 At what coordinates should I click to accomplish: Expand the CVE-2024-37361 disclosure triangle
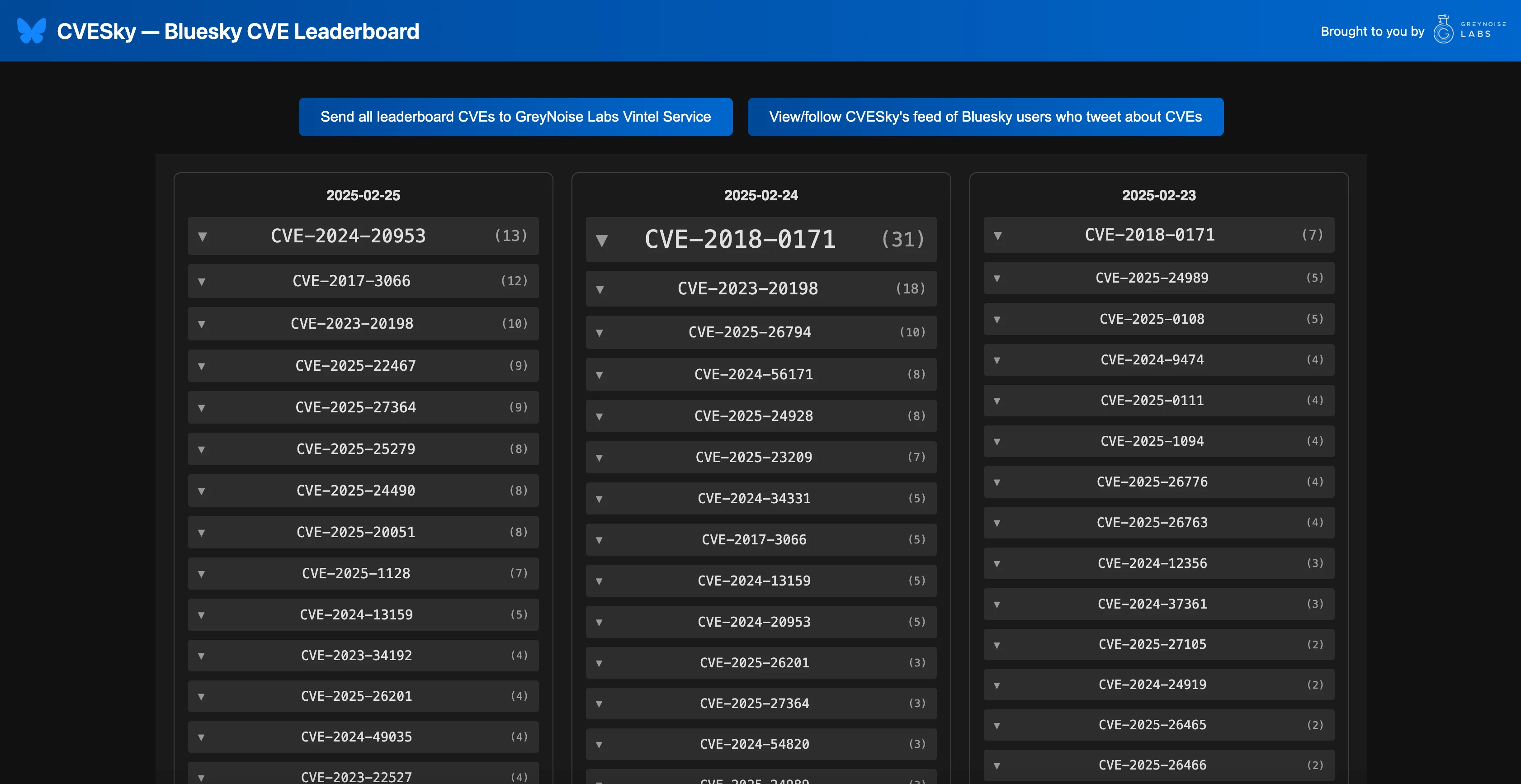[x=997, y=605]
